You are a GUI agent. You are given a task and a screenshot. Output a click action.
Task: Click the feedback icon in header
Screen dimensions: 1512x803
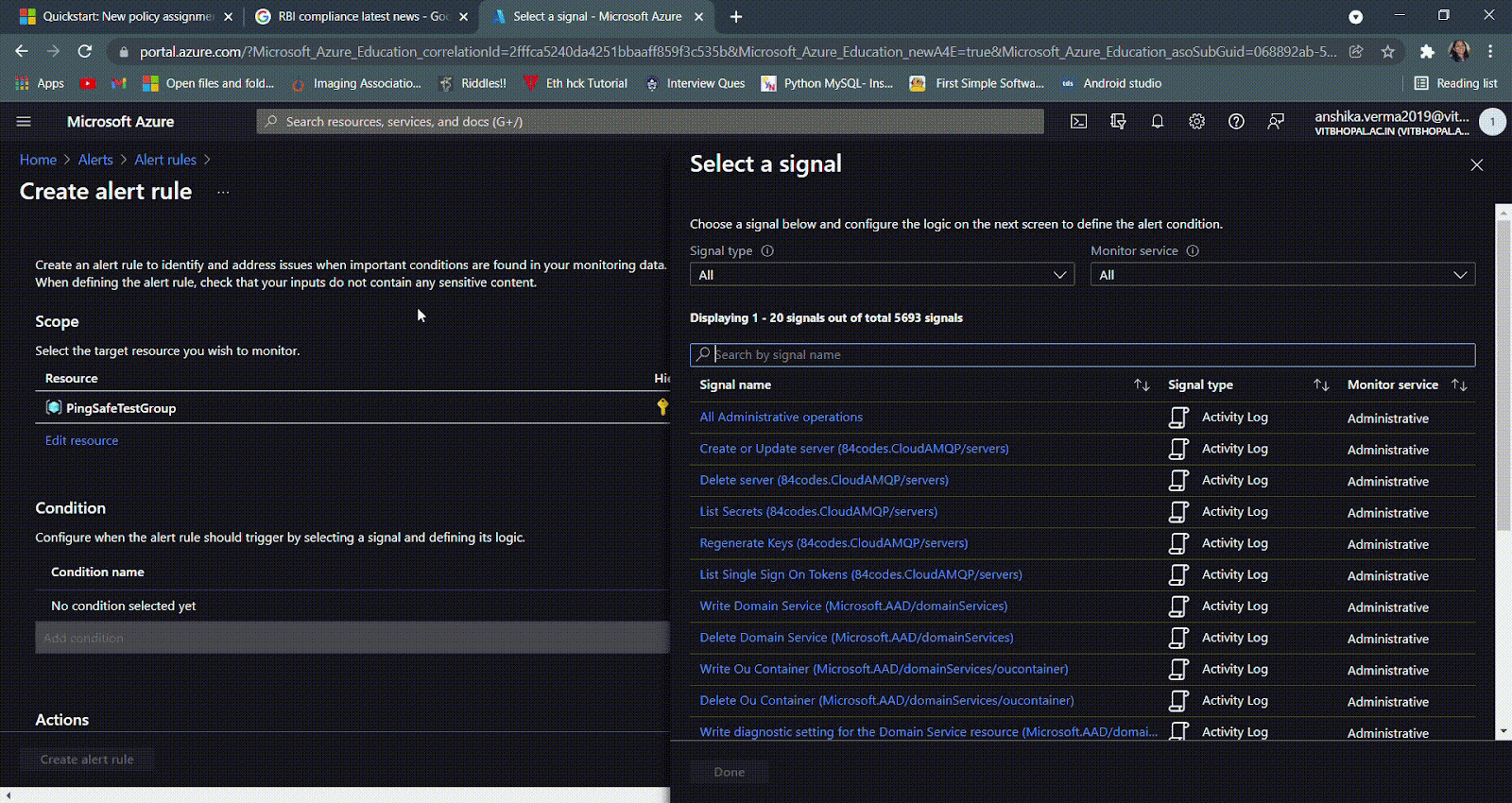coord(1276,122)
